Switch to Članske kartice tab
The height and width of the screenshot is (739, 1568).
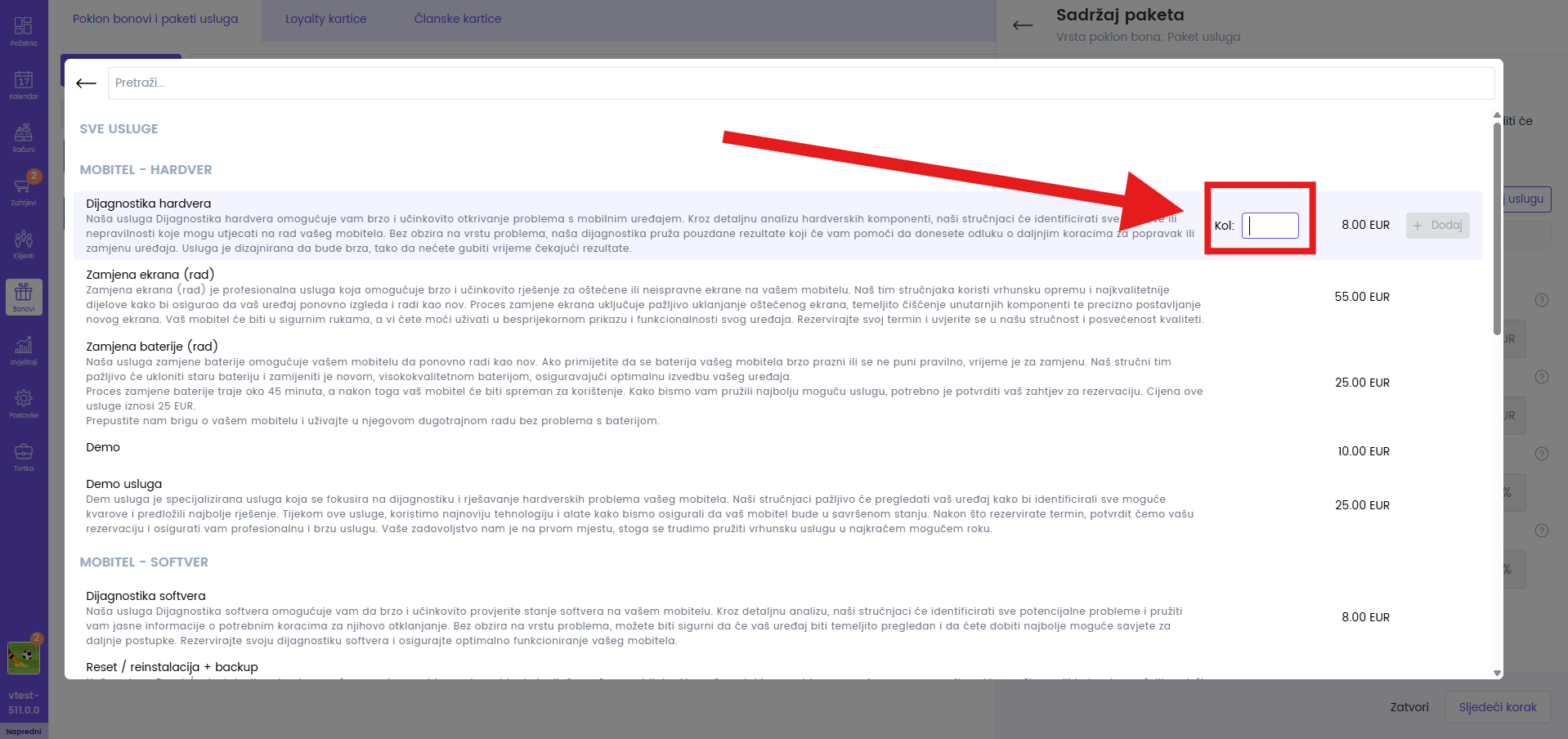click(457, 19)
